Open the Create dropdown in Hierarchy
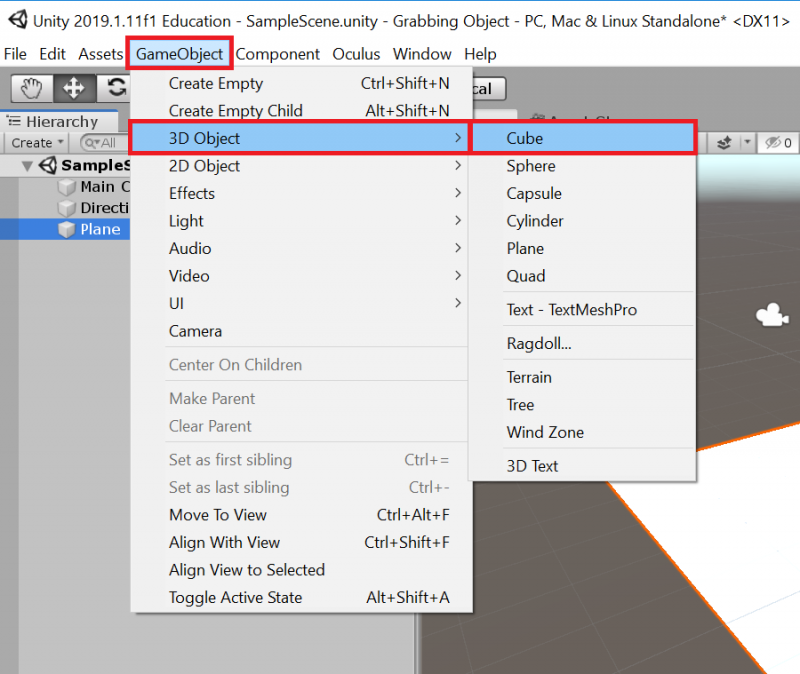 37,143
